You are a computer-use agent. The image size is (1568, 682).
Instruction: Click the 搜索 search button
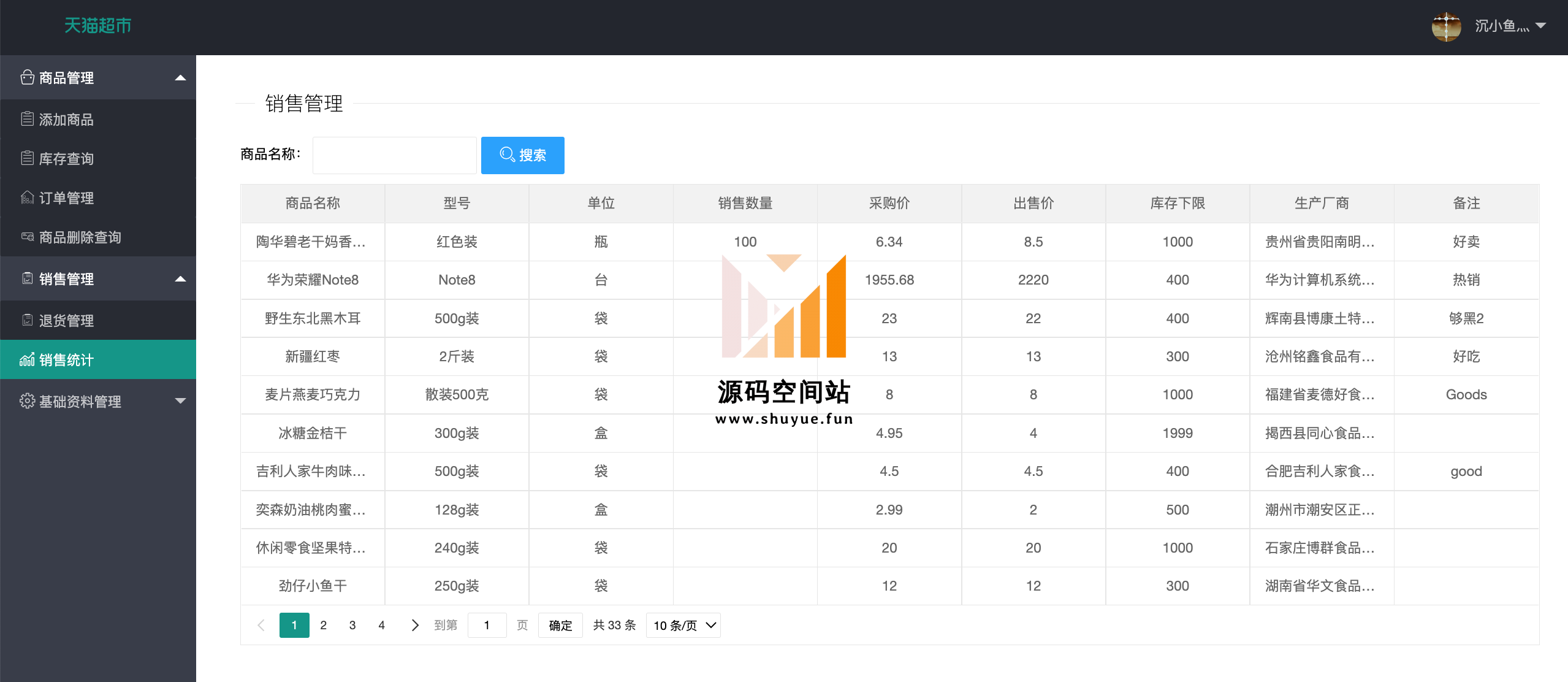pyautogui.click(x=523, y=155)
